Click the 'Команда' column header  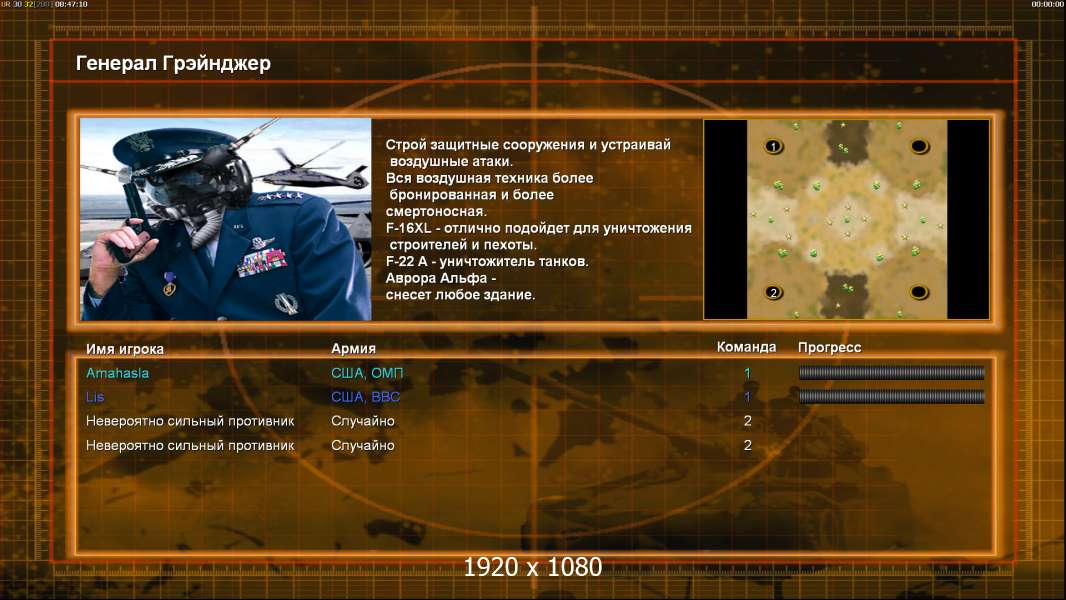(x=746, y=347)
